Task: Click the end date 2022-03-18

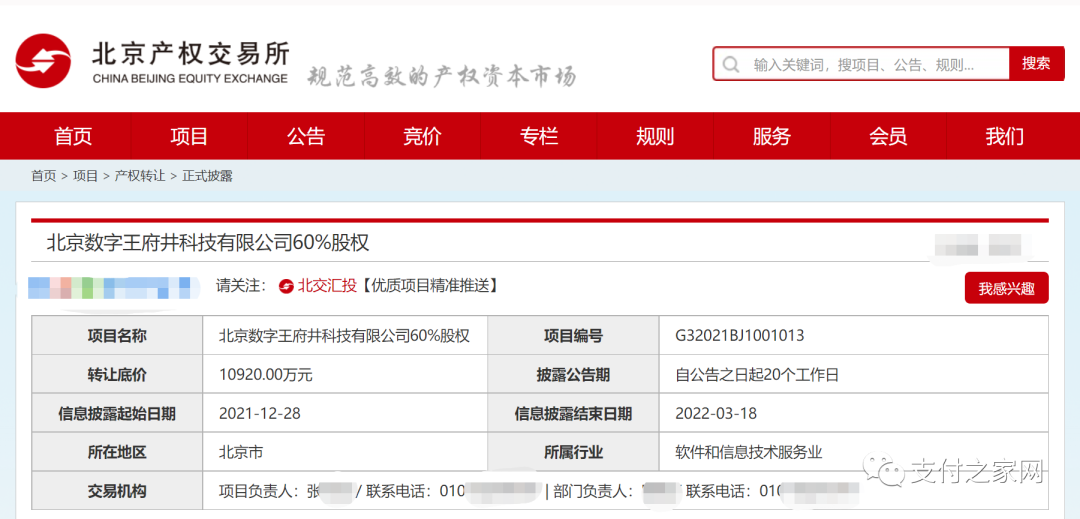Action: 716,414
